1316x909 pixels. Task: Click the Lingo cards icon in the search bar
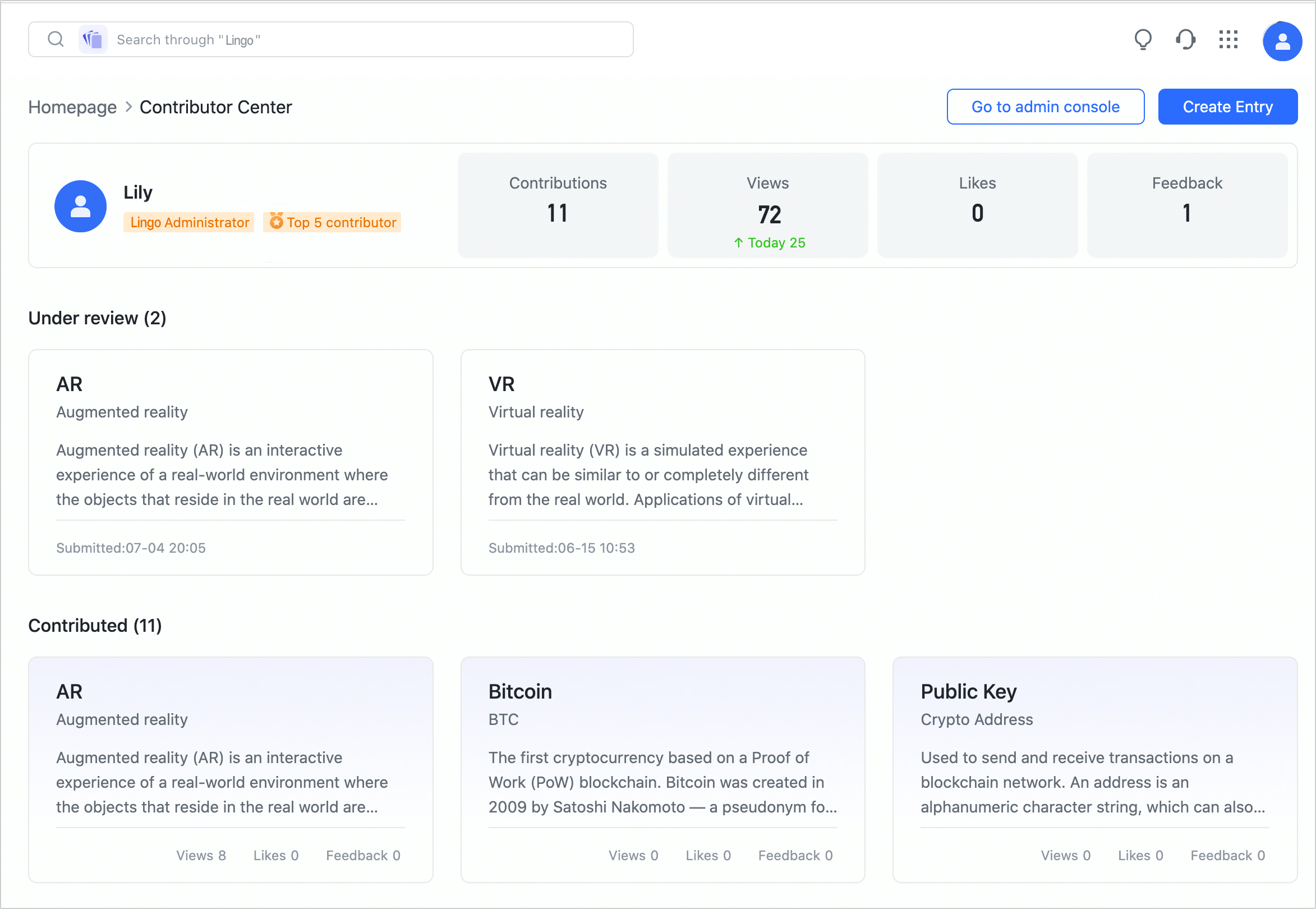[93, 39]
